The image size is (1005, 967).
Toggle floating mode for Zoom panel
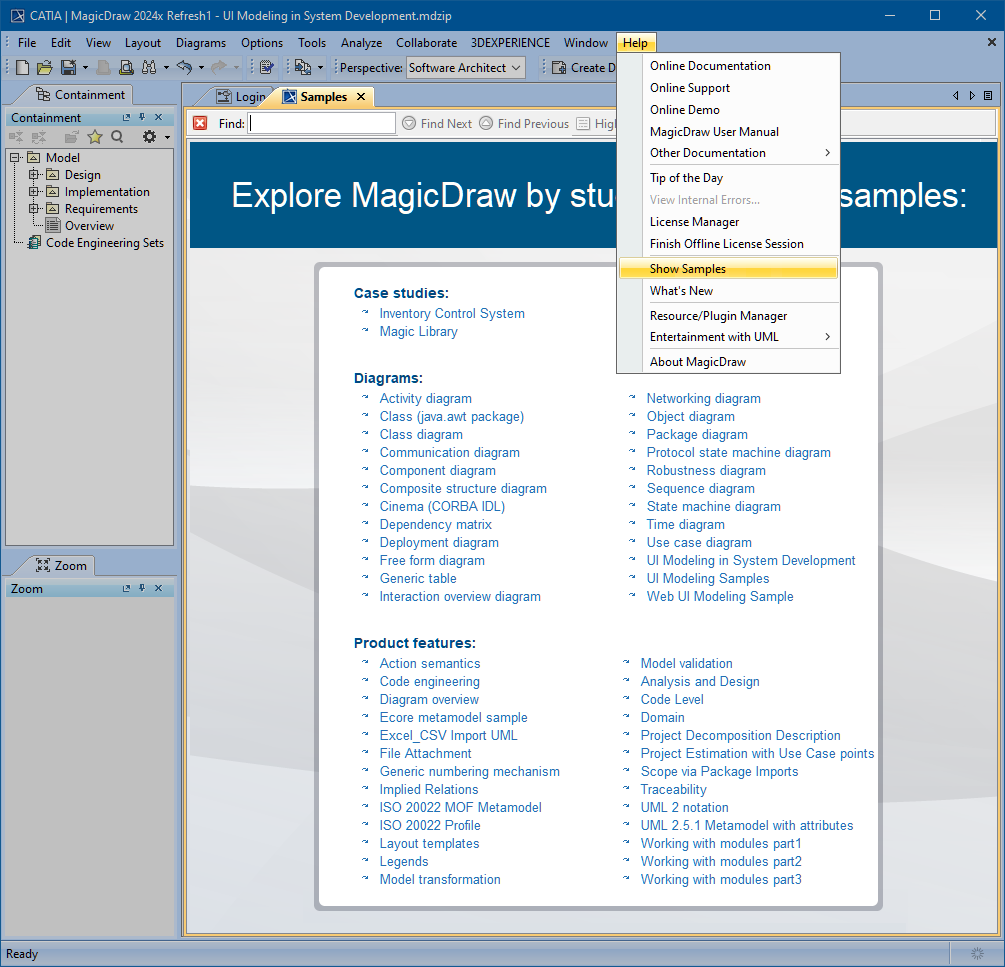(127, 589)
